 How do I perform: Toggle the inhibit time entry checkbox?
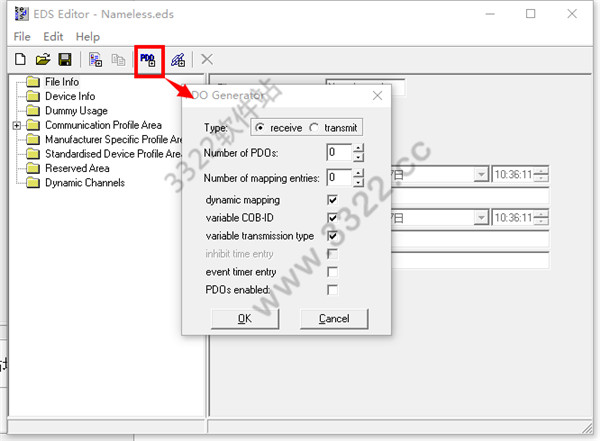click(332, 254)
